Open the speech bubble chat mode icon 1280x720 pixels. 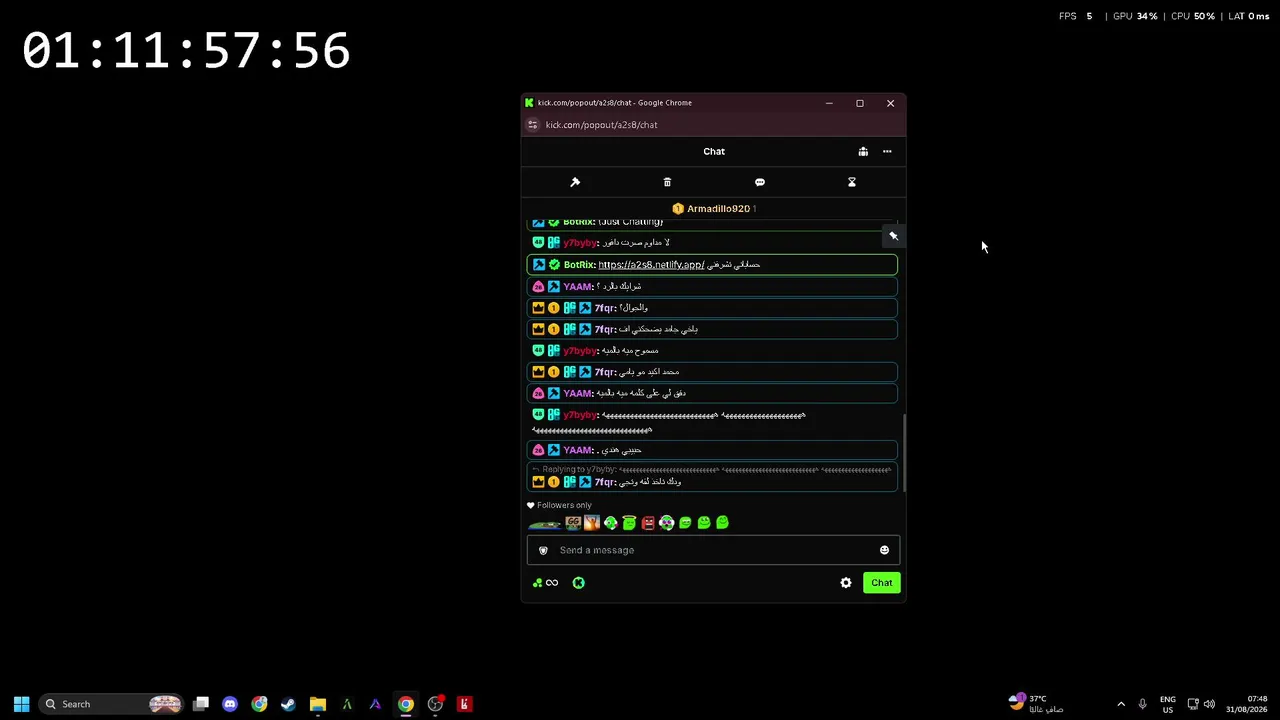click(760, 182)
